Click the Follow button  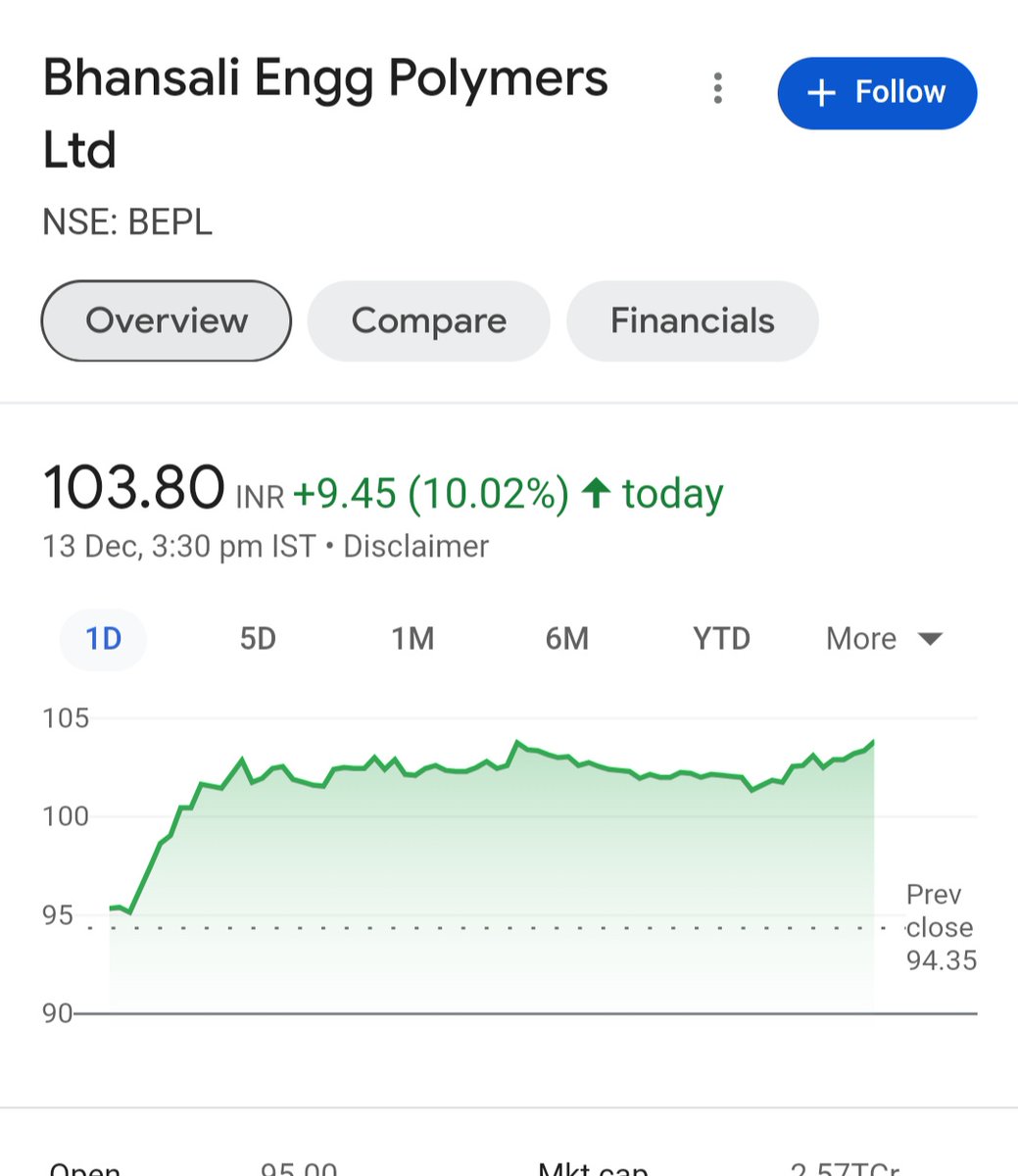pos(877,92)
